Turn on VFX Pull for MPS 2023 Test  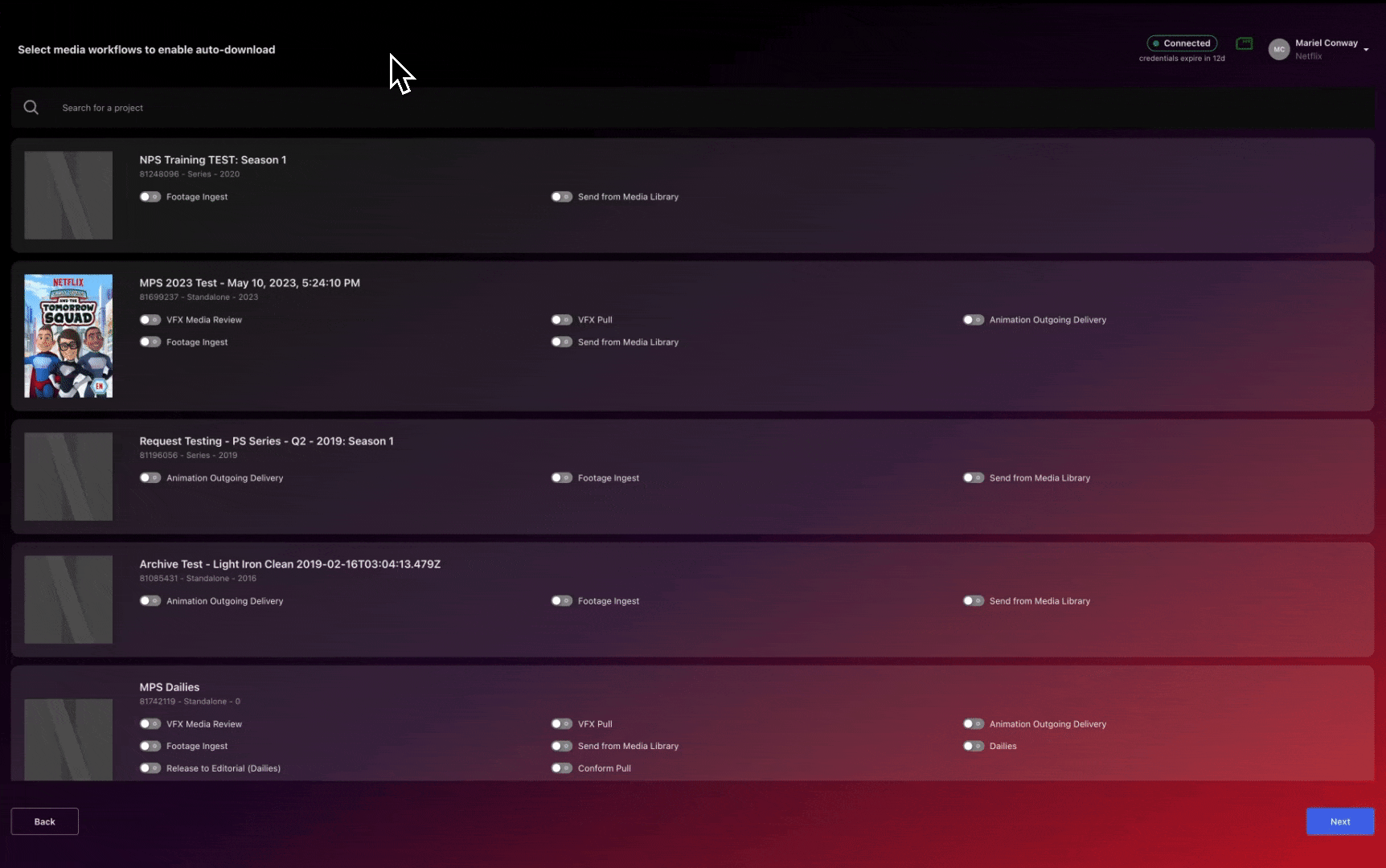pos(562,319)
